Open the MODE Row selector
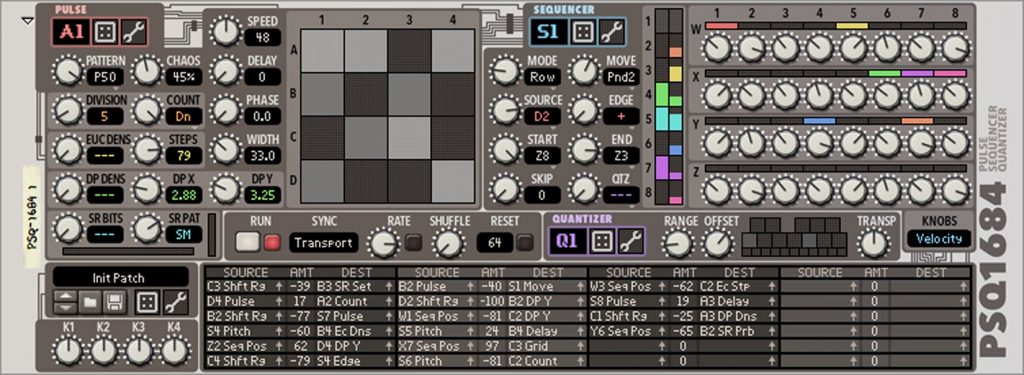Viewport: 1024px width, 375px height. point(542,76)
